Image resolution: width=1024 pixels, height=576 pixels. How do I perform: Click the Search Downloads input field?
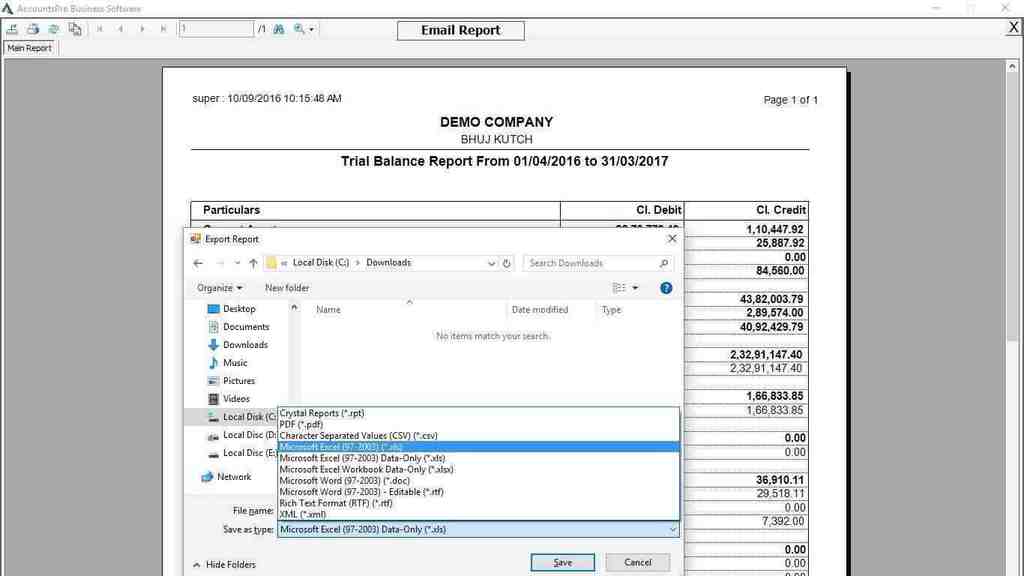(590, 263)
